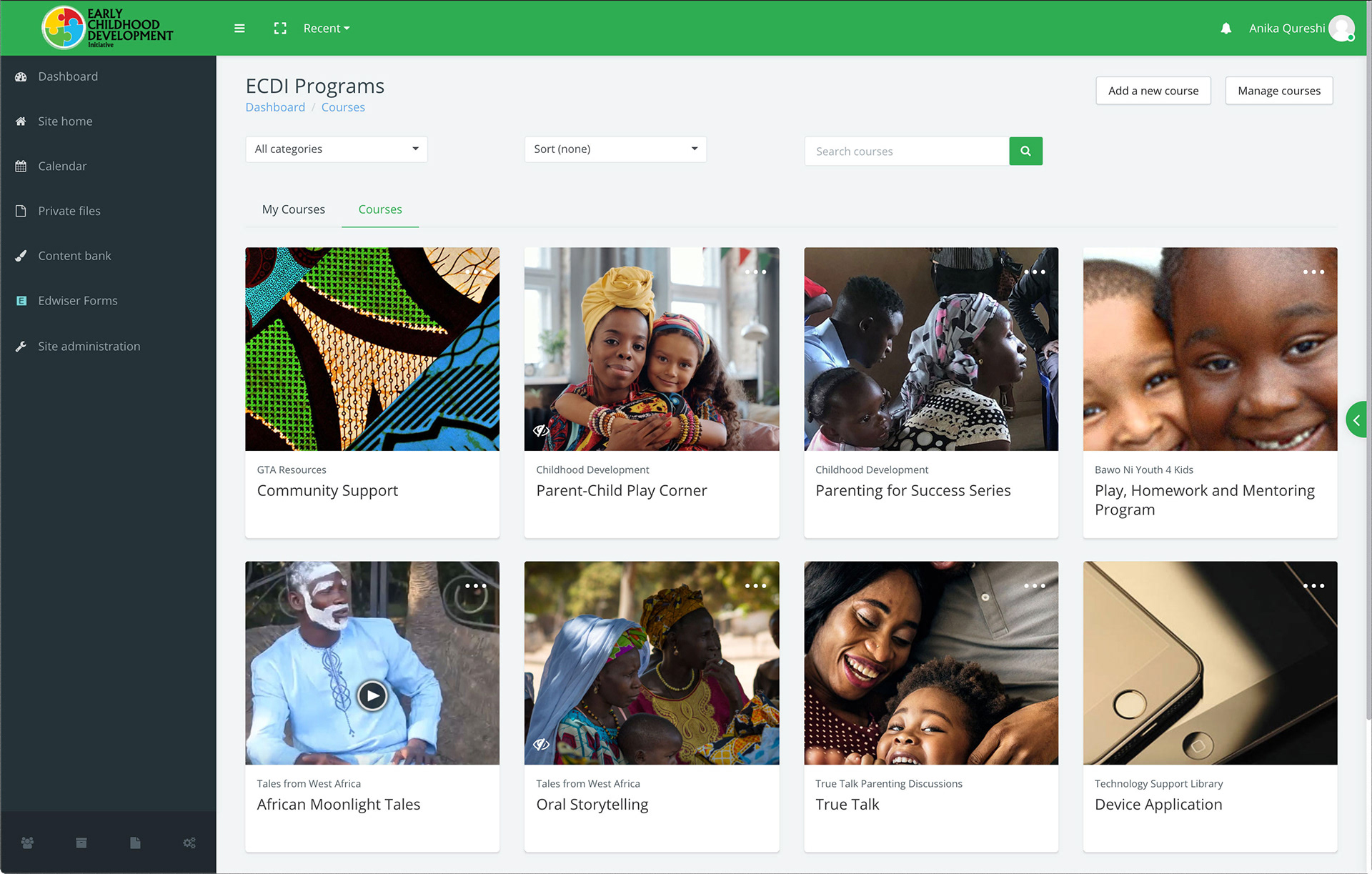Open the Oral Storytelling course title
1372x874 pixels.
point(592,805)
